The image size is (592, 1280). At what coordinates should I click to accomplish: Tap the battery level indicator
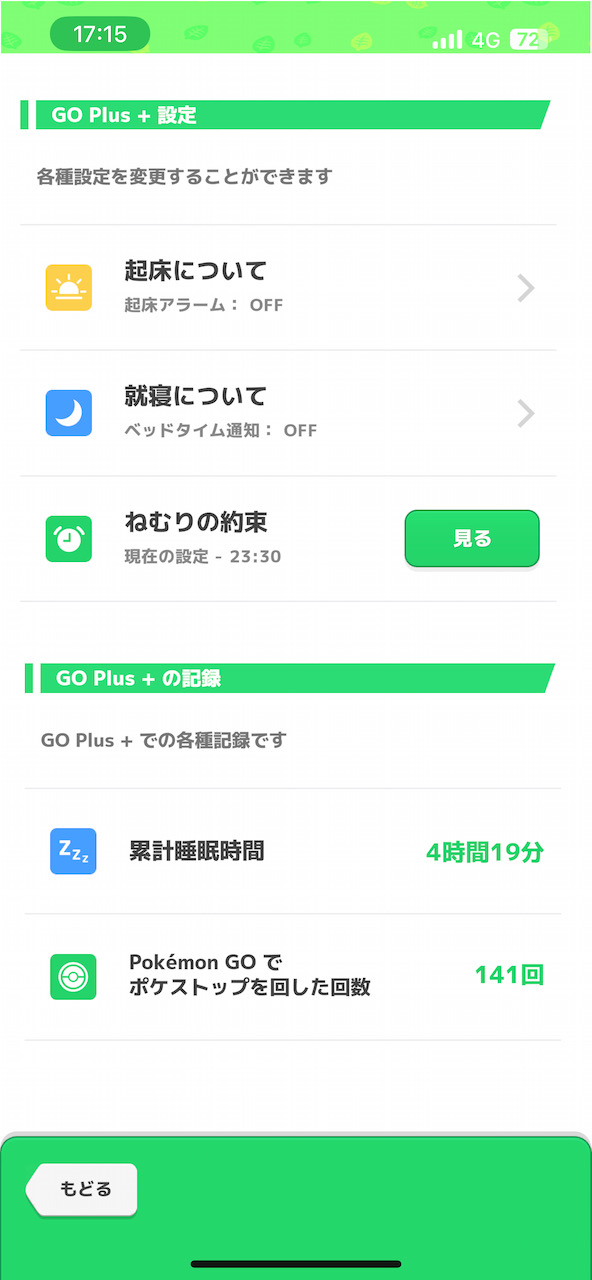(x=529, y=39)
